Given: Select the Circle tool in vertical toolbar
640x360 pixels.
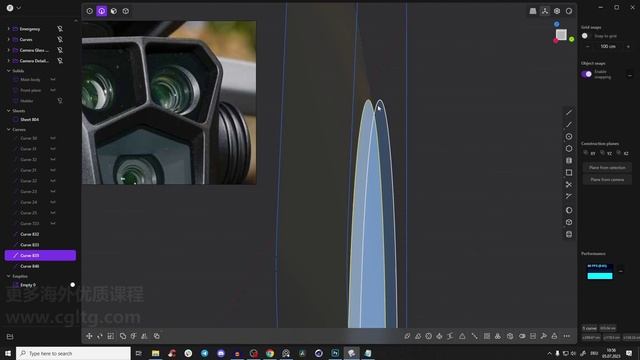Looking at the screenshot, I should pos(569,136).
